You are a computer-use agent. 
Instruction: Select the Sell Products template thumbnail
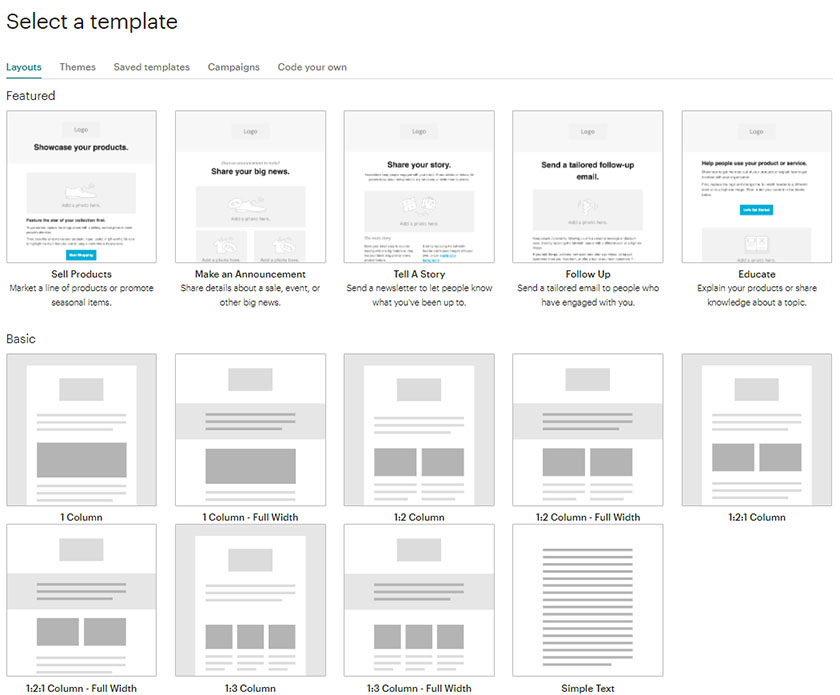[x=81, y=186]
